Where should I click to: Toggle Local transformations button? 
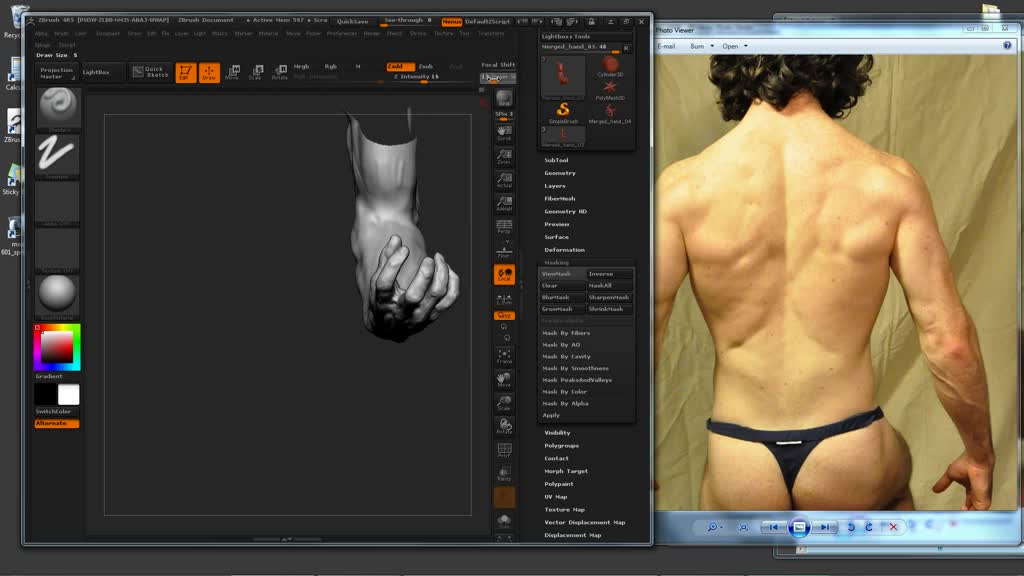click(x=504, y=275)
